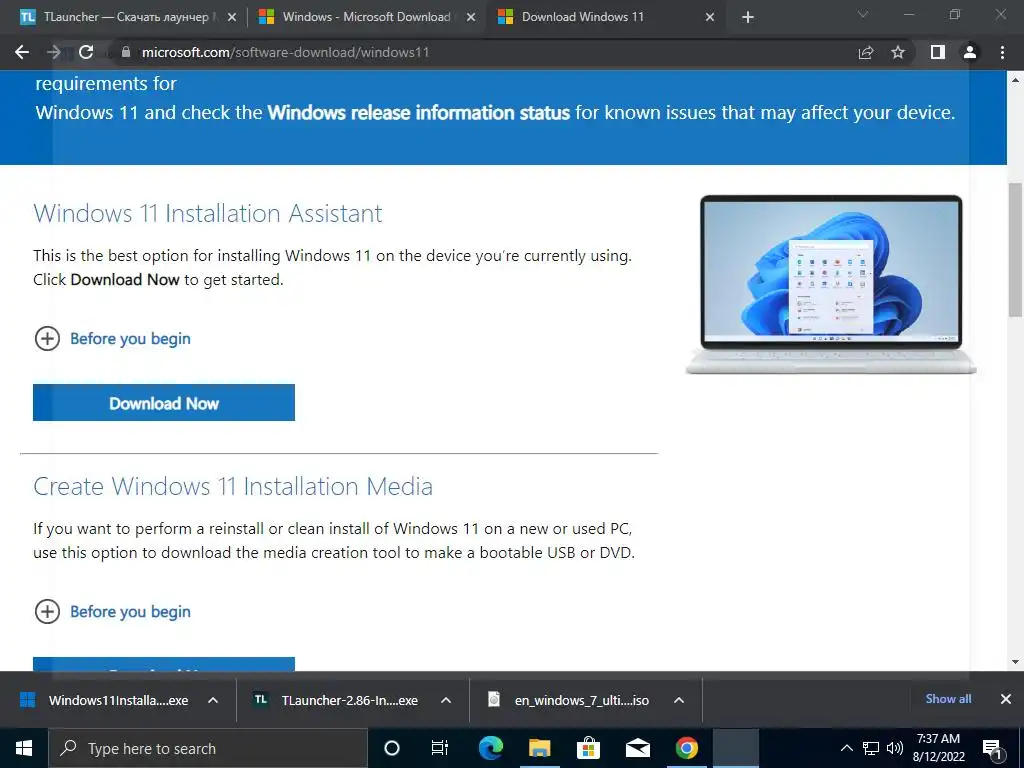Click Download Now for Installation Assistant
Screen dimensions: 1024x768
click(x=164, y=403)
